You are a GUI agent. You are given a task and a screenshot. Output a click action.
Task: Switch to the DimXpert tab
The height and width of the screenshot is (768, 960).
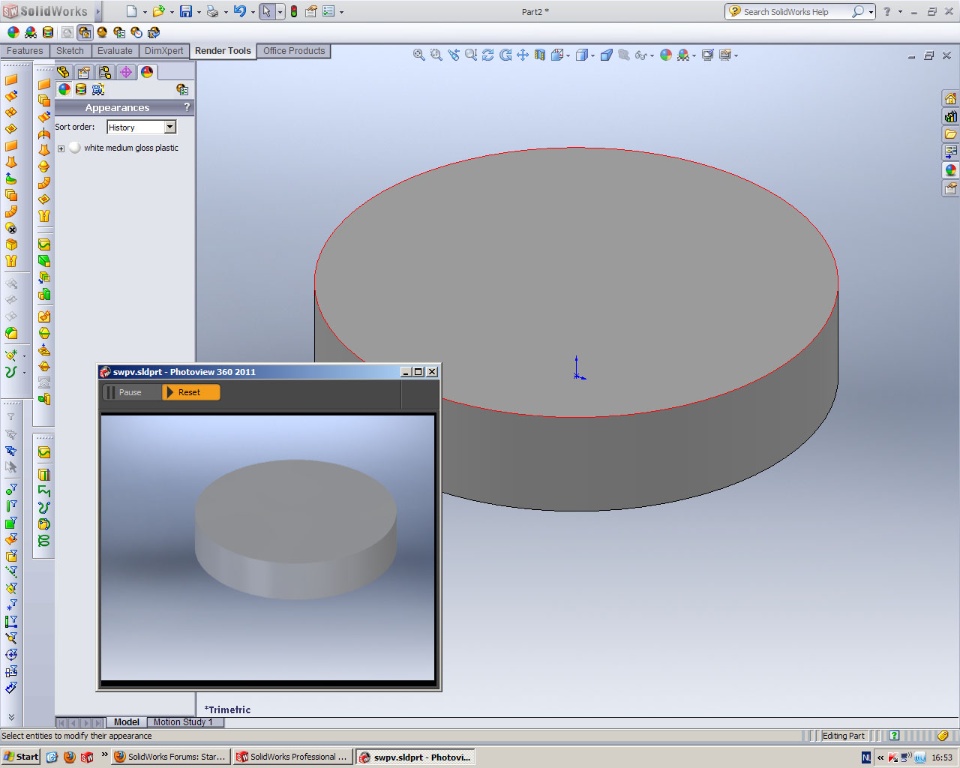coord(163,51)
